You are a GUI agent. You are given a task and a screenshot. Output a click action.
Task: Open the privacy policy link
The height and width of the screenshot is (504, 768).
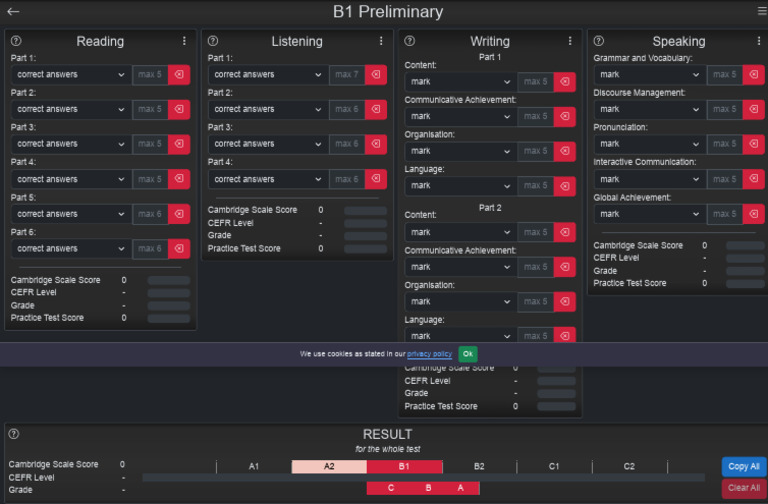[429, 354]
